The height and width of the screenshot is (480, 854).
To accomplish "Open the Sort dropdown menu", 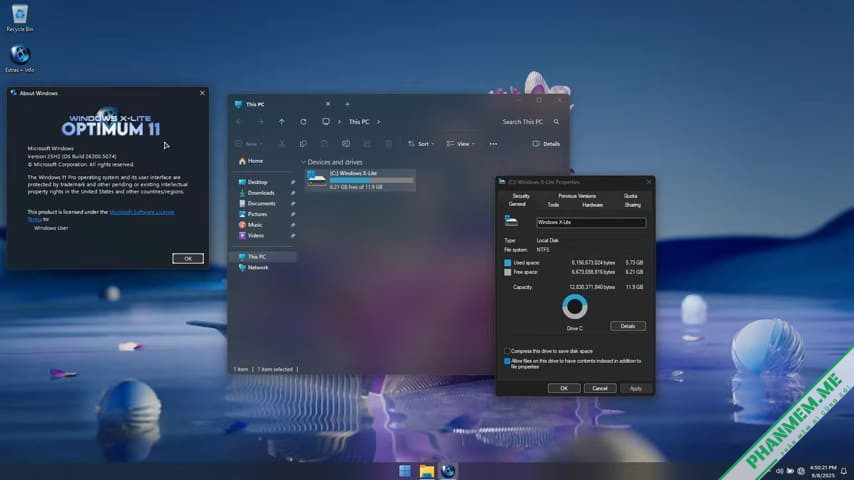I will click(x=420, y=144).
